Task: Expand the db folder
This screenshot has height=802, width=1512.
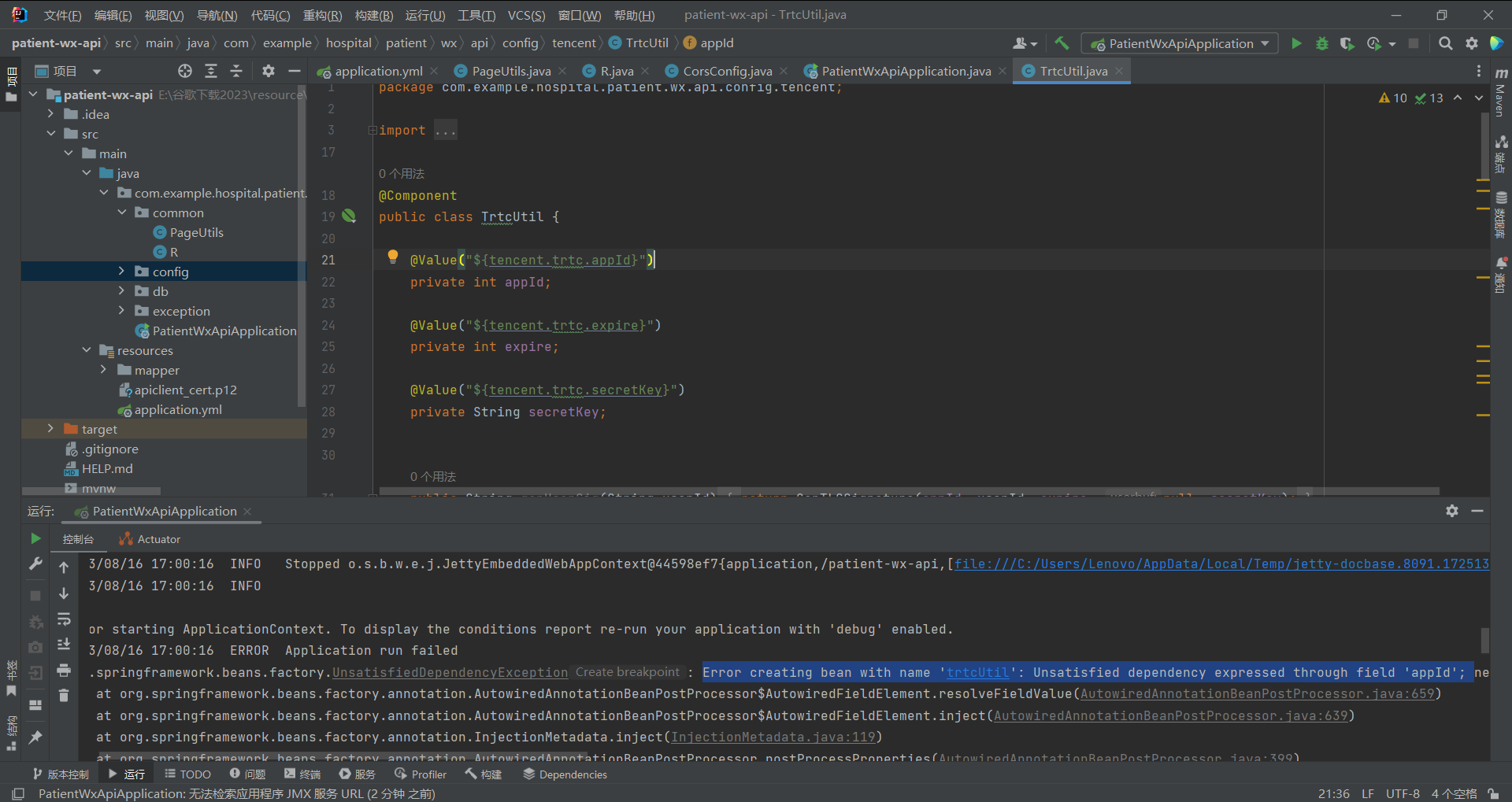Action: 121,290
